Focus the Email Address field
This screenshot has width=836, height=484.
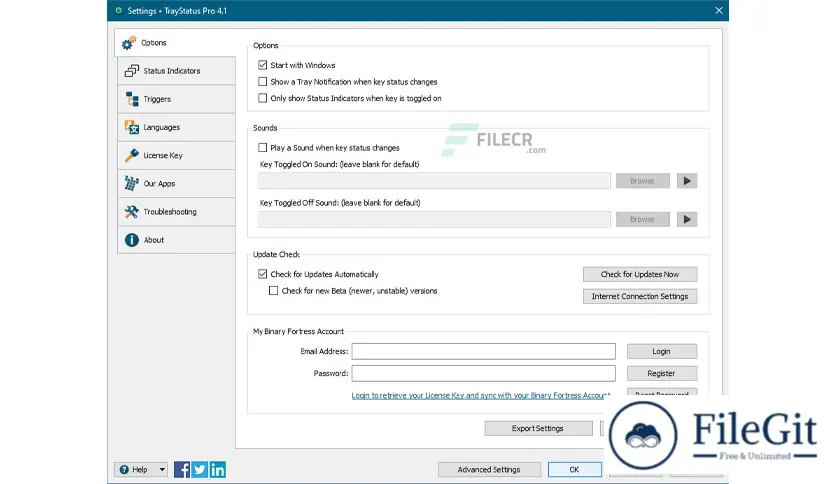[484, 351]
